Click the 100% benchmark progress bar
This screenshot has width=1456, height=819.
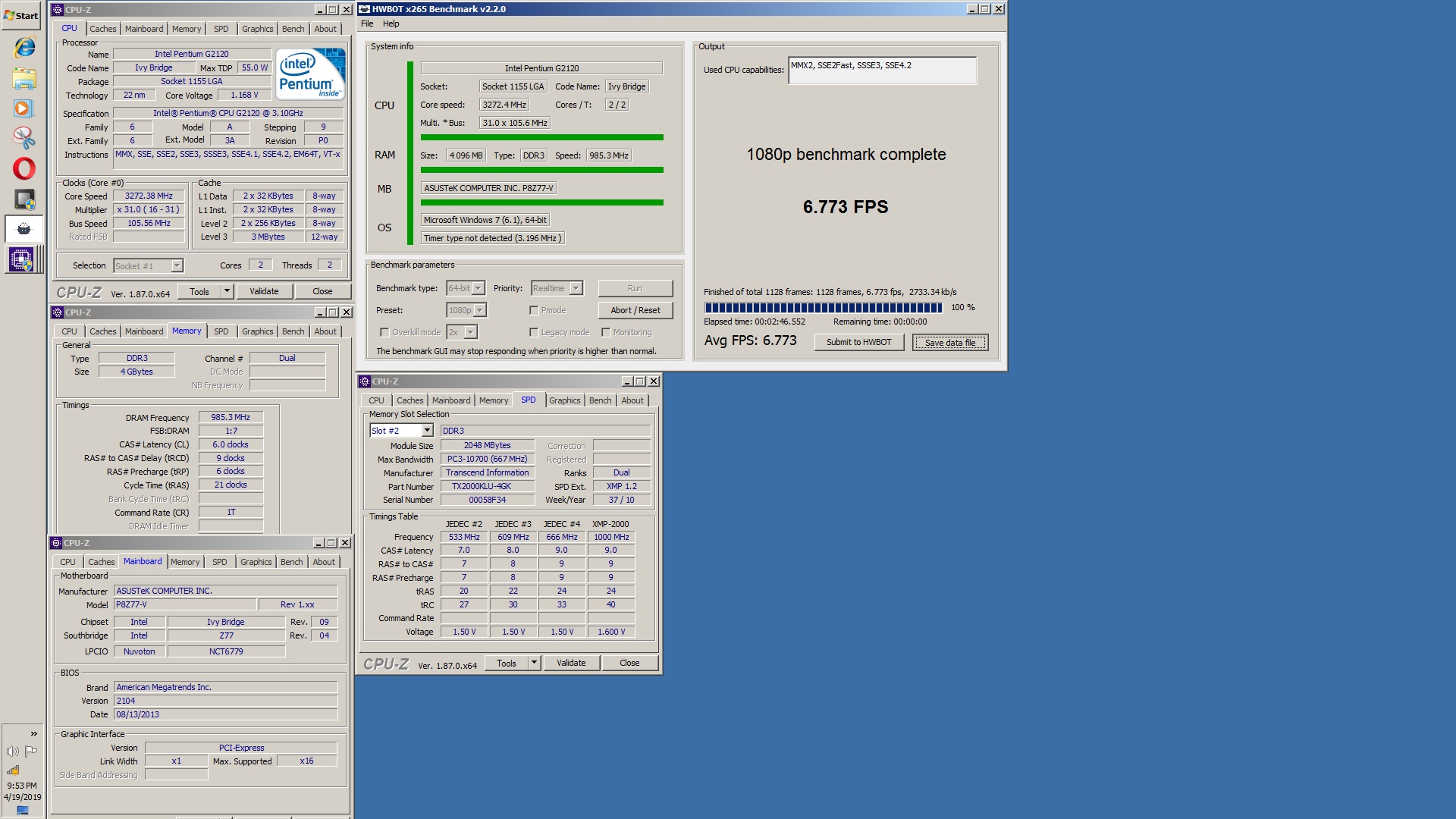pos(824,308)
